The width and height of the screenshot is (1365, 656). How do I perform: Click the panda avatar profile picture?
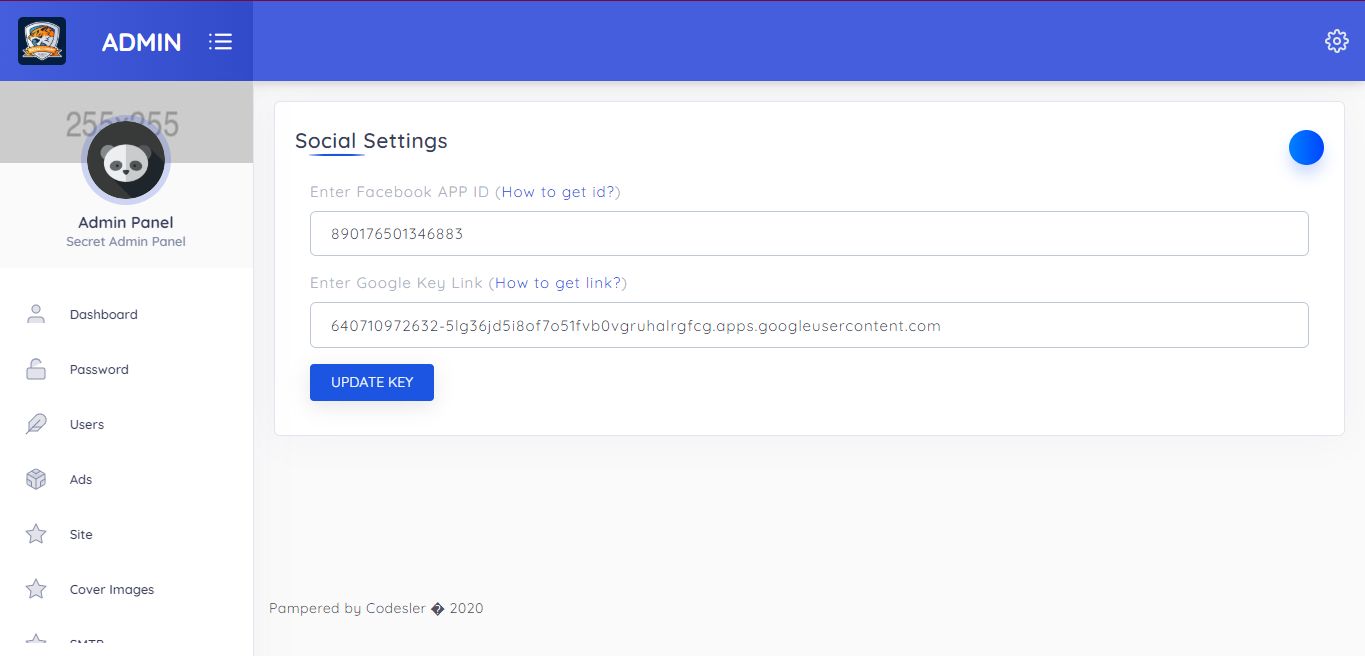pyautogui.click(x=126, y=160)
